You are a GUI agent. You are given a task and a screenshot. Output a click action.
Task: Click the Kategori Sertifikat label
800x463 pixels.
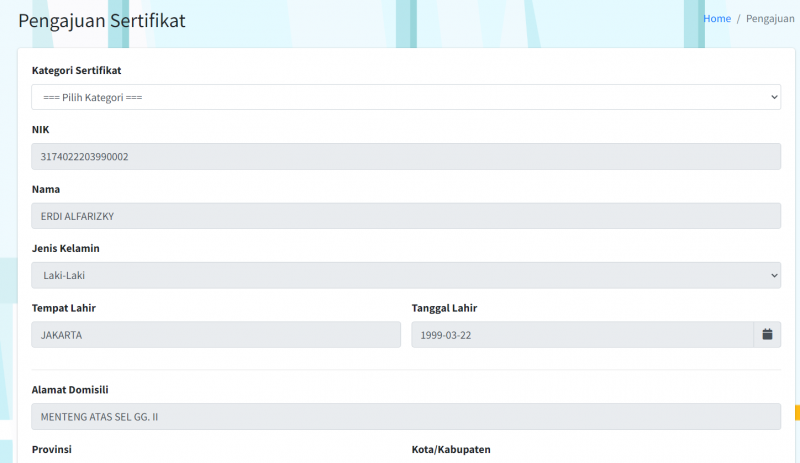click(77, 71)
